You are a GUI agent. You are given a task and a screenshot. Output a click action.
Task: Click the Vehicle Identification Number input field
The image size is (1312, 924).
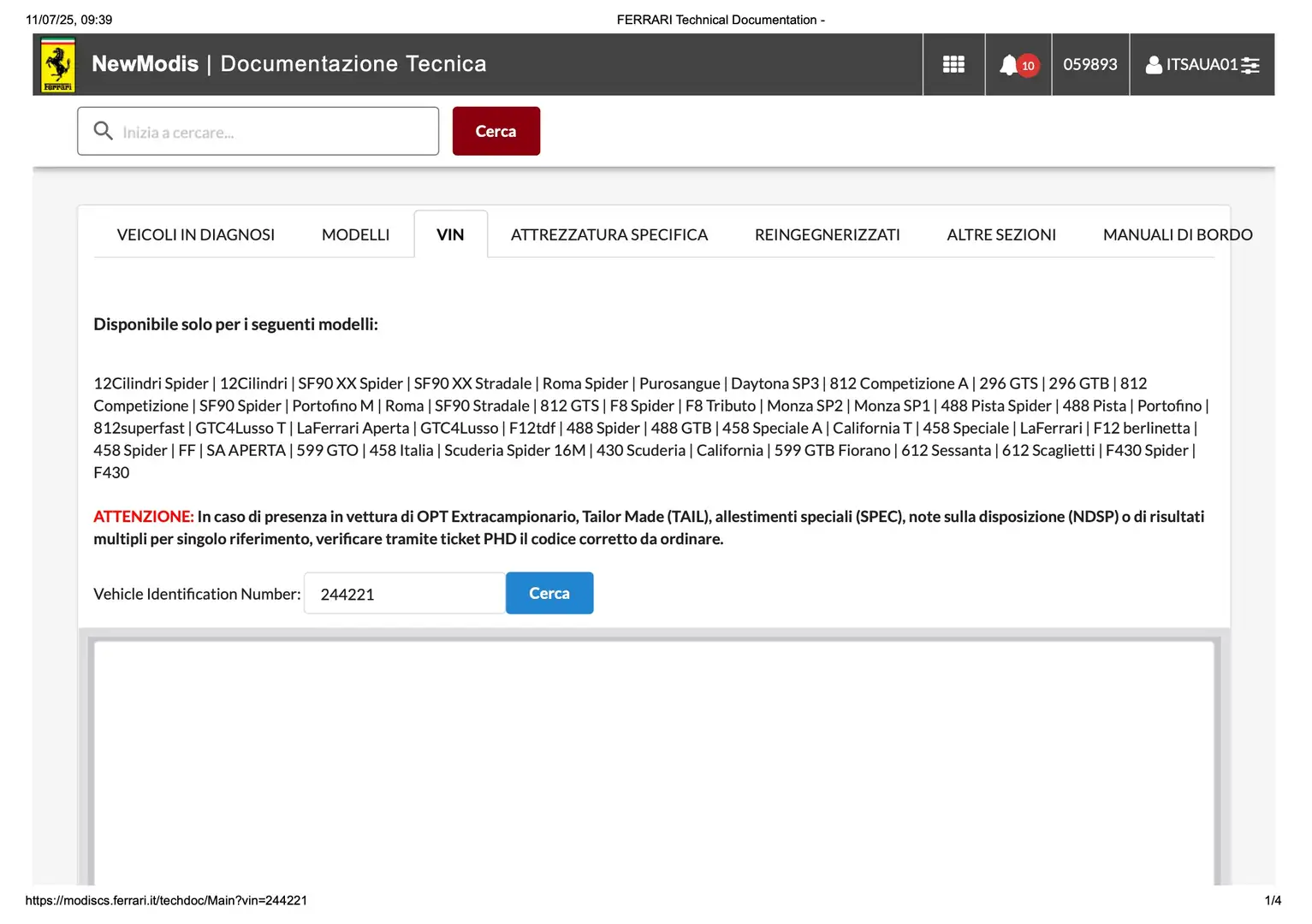coord(404,593)
